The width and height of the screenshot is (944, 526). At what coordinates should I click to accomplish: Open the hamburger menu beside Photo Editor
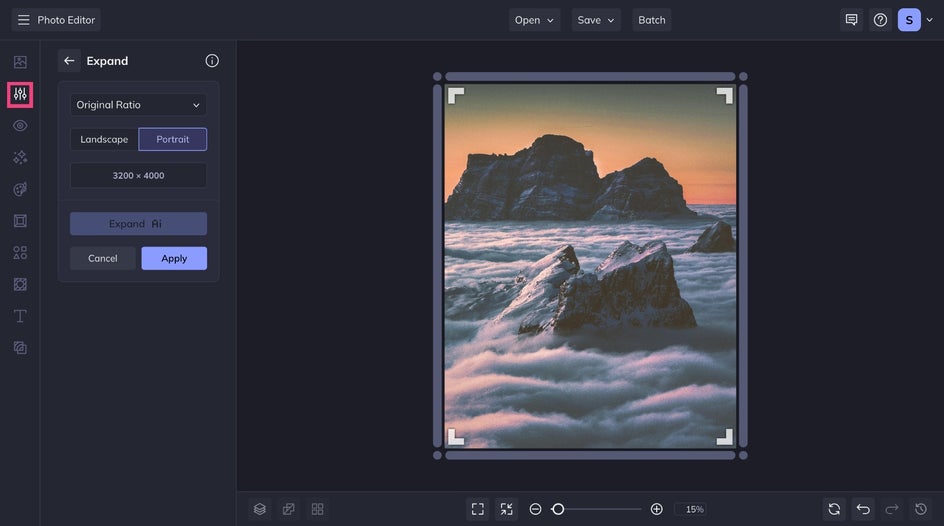point(23,20)
